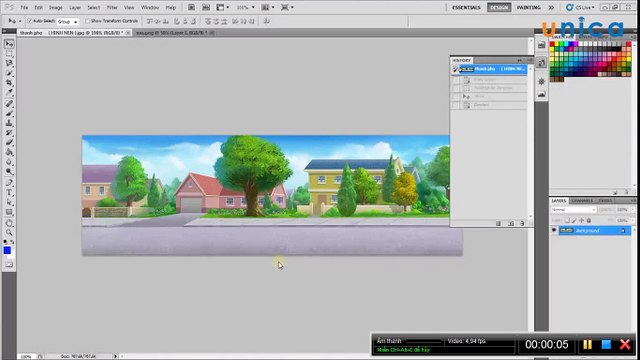The image size is (640, 360).
Task: Hide the Background layer with eye icon
Action: tap(554, 231)
